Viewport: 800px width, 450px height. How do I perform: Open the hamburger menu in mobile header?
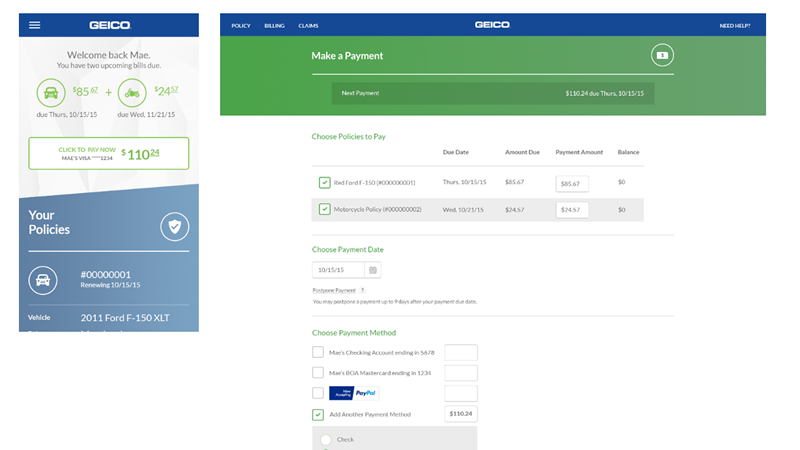click(x=35, y=25)
